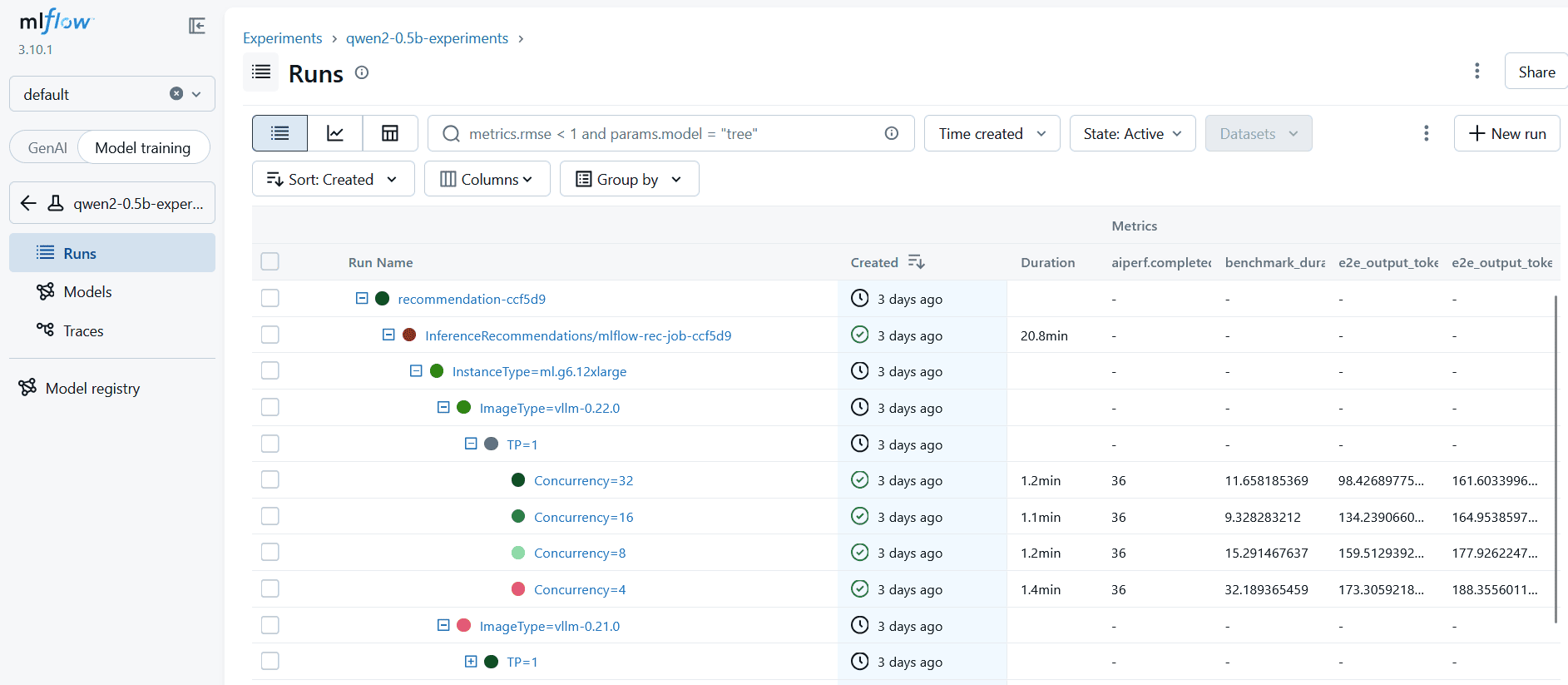Open qwen2-0.5b-experiments breadcrumb link

click(x=427, y=38)
